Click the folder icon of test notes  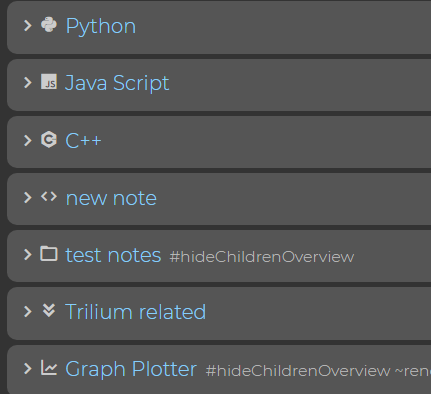[49, 254]
